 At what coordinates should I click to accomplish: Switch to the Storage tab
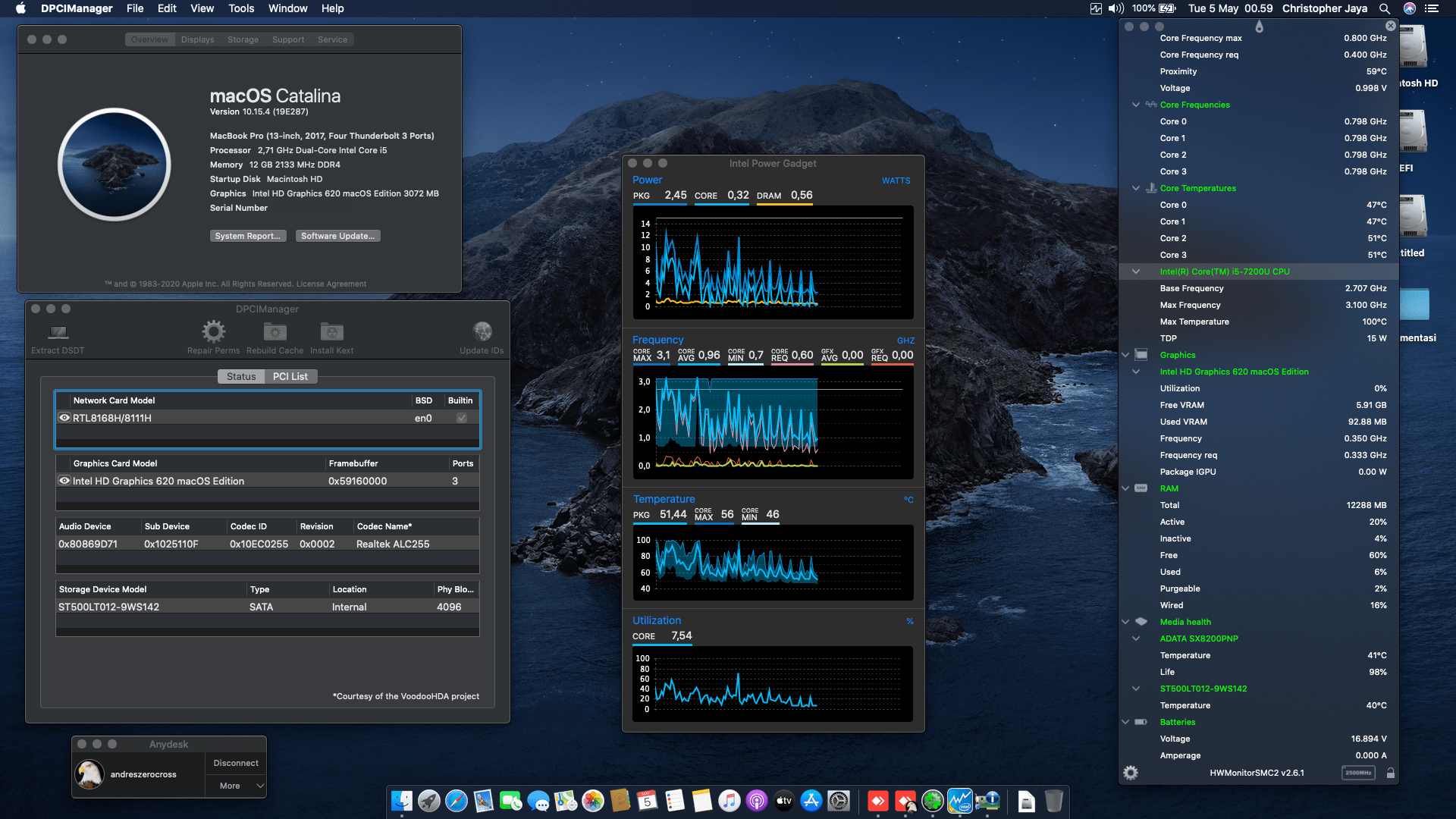(243, 39)
